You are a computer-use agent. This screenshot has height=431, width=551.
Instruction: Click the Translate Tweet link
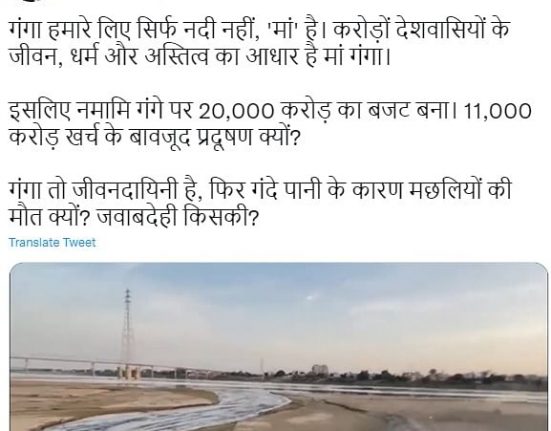[x=52, y=243]
